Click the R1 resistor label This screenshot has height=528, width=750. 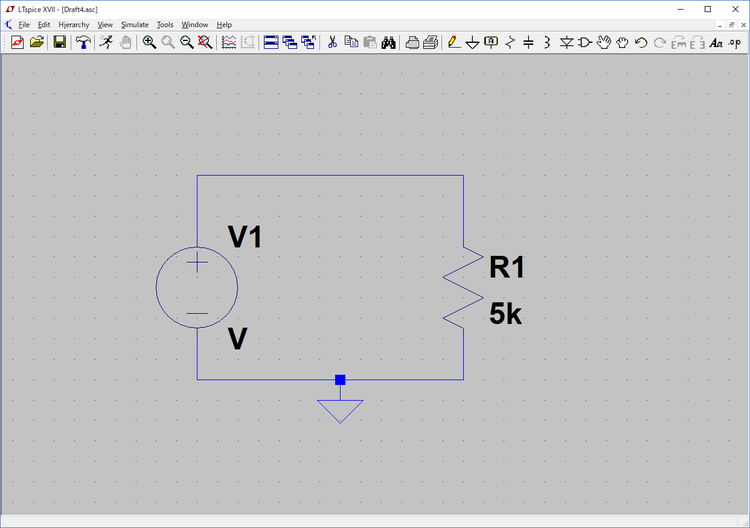[x=506, y=267]
